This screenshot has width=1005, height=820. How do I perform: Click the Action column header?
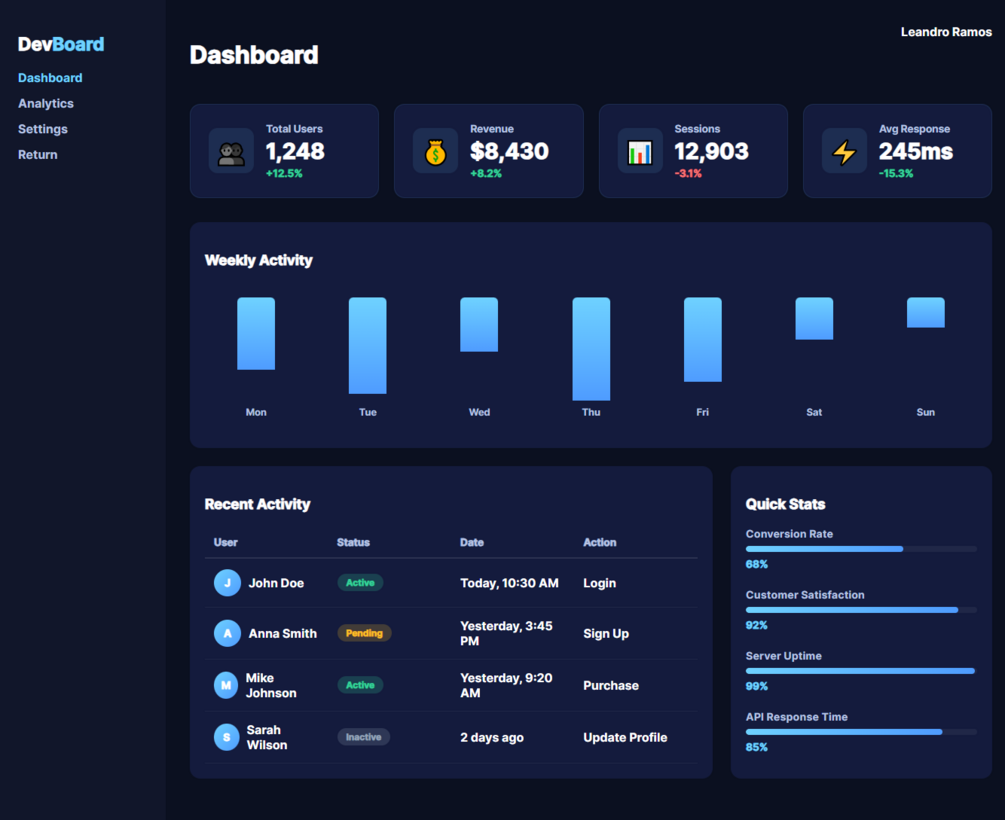(599, 542)
